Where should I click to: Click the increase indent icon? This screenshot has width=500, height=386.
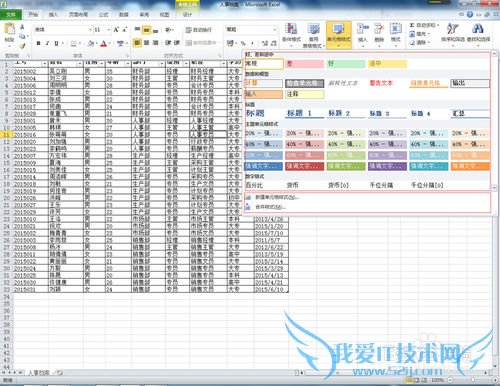click(177, 43)
